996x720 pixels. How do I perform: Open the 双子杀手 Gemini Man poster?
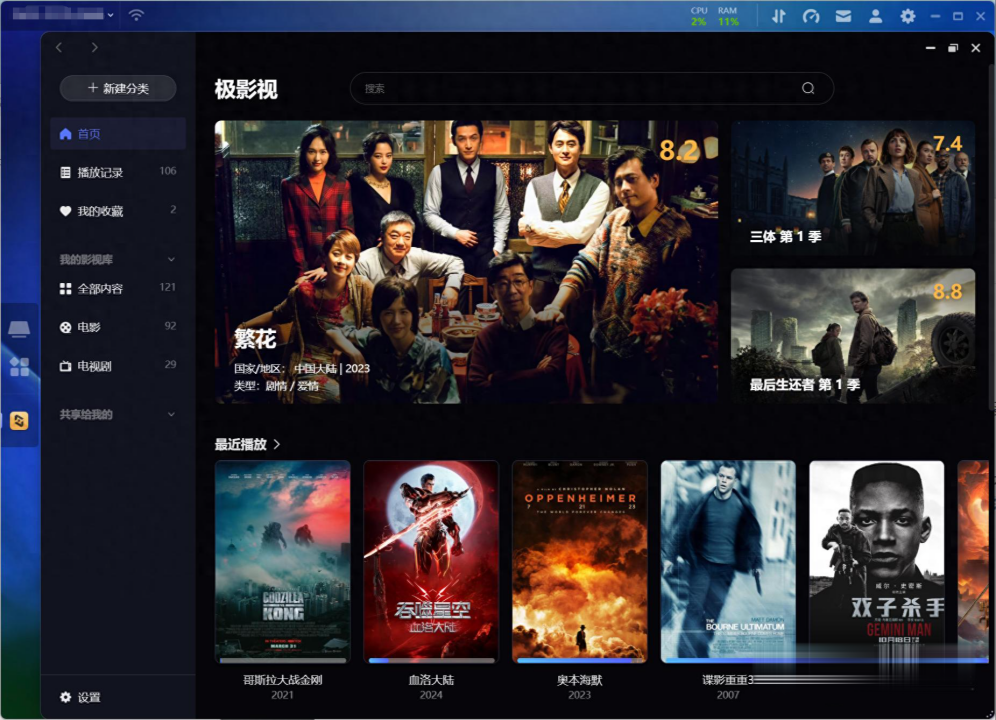(x=877, y=561)
